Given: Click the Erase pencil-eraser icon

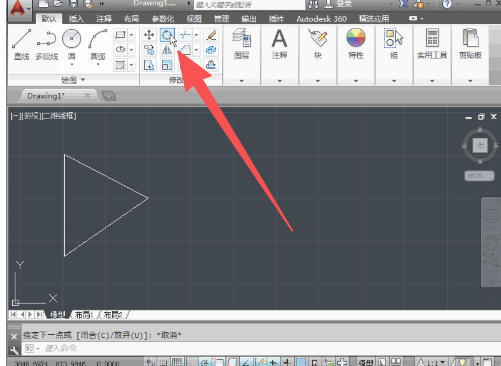Looking at the screenshot, I should pos(211,35).
